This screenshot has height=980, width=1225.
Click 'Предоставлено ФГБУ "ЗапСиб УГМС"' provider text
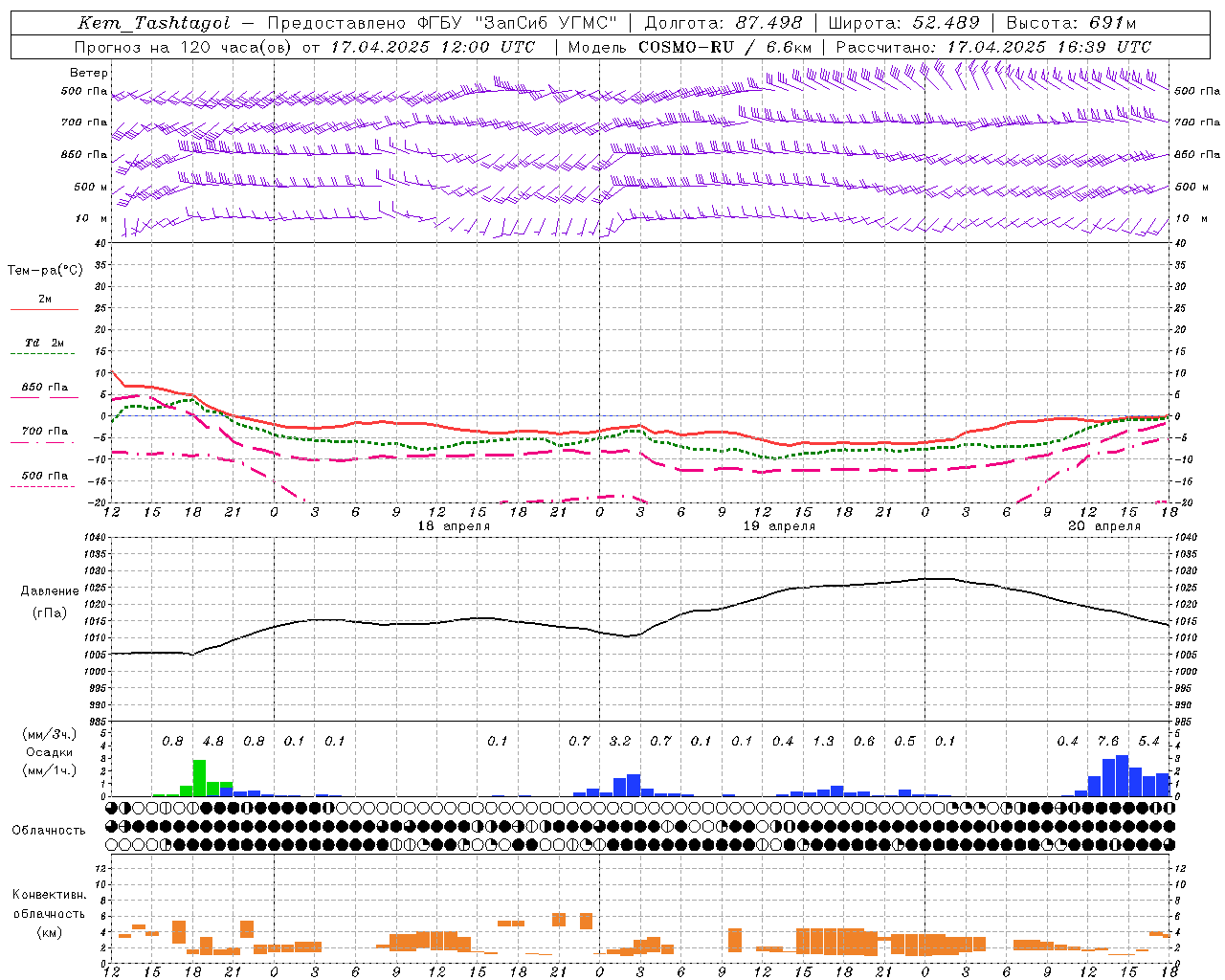pyautogui.click(x=443, y=23)
